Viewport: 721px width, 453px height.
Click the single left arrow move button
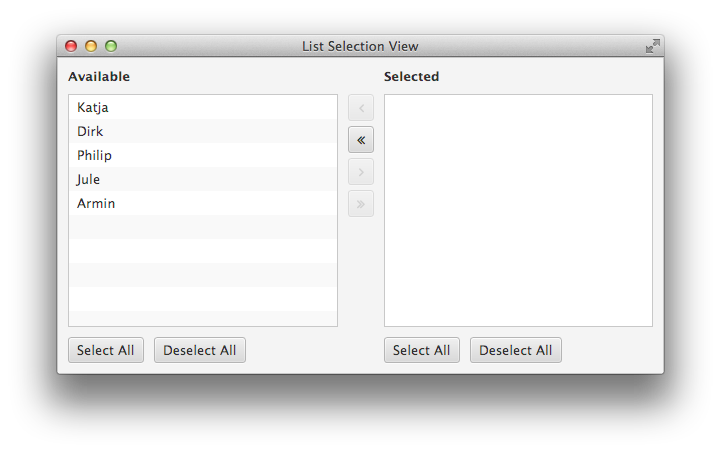point(361,108)
